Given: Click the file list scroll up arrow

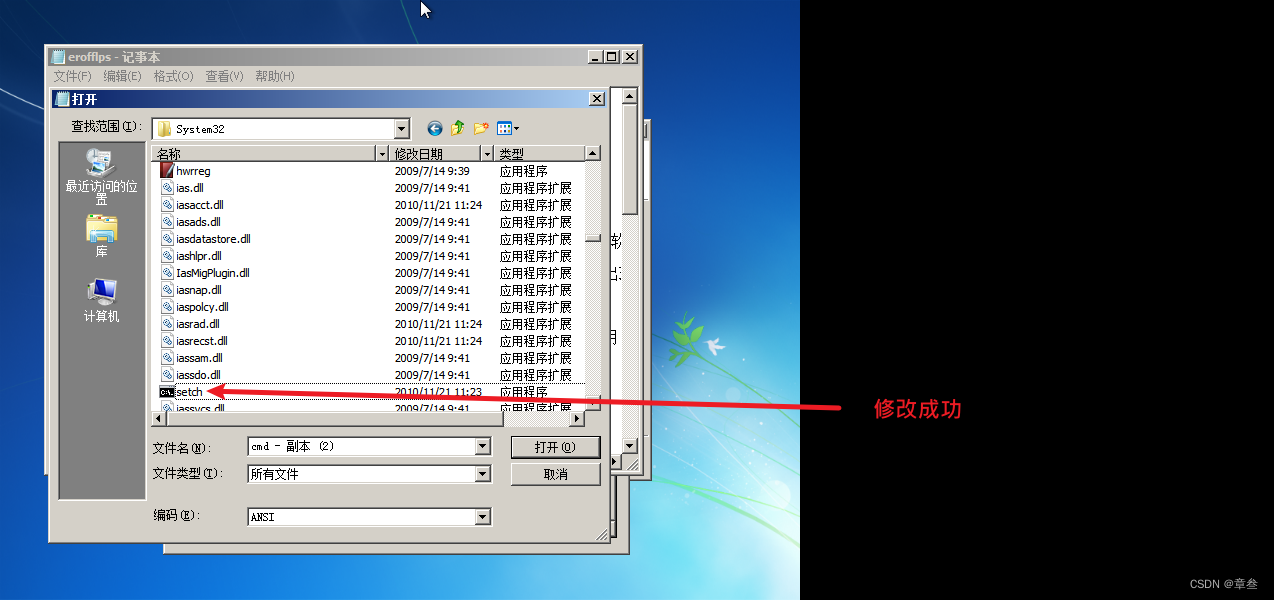Looking at the screenshot, I should point(593,154).
